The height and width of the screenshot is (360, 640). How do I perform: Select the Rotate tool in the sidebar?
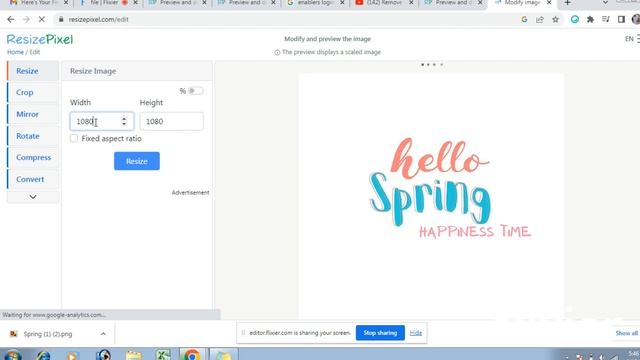pyautogui.click(x=33, y=136)
